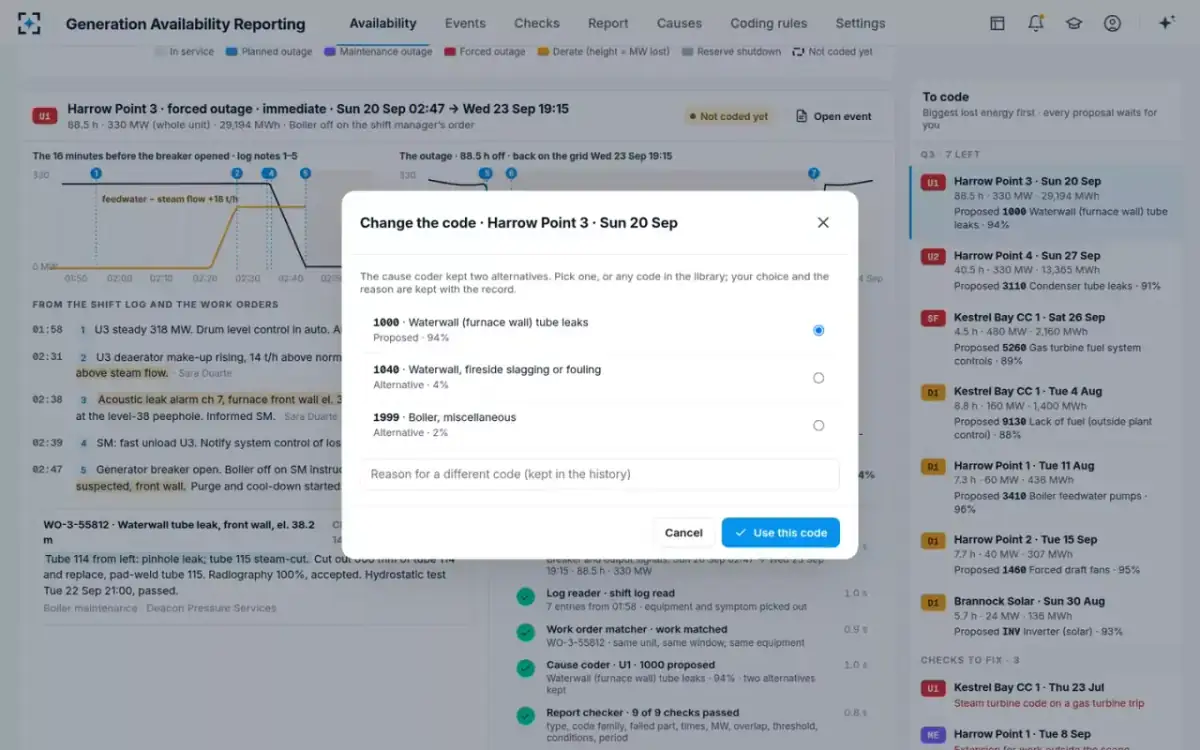Click green check beside Log reader
Screen dimensions: 1200x750
525,596
